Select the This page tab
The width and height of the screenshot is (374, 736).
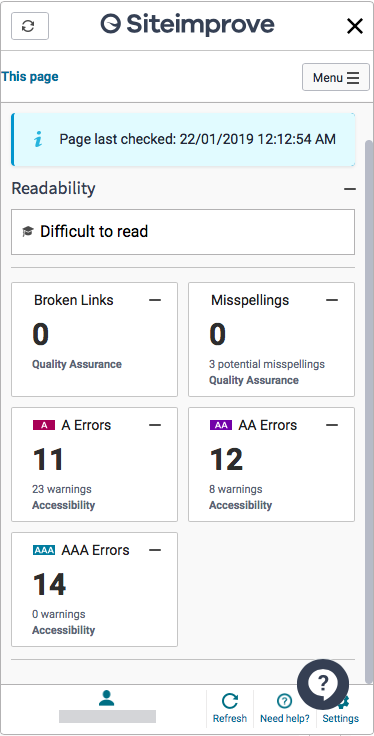30,77
